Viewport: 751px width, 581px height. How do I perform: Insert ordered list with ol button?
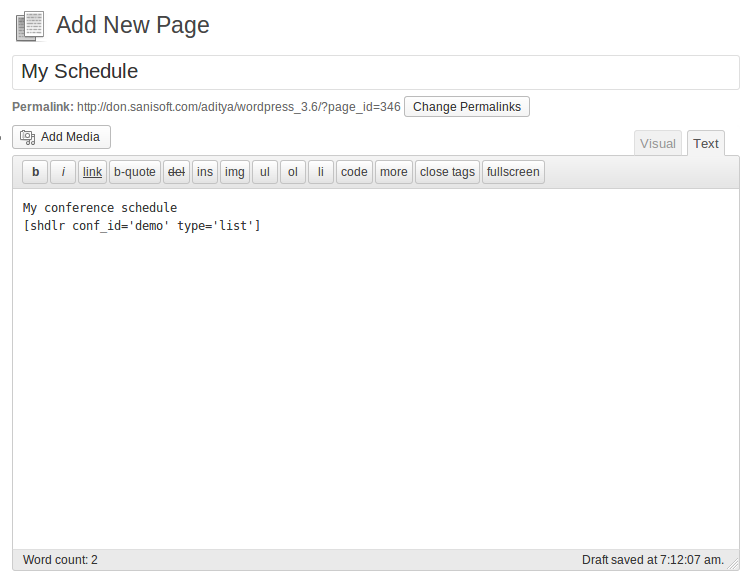[293, 172]
